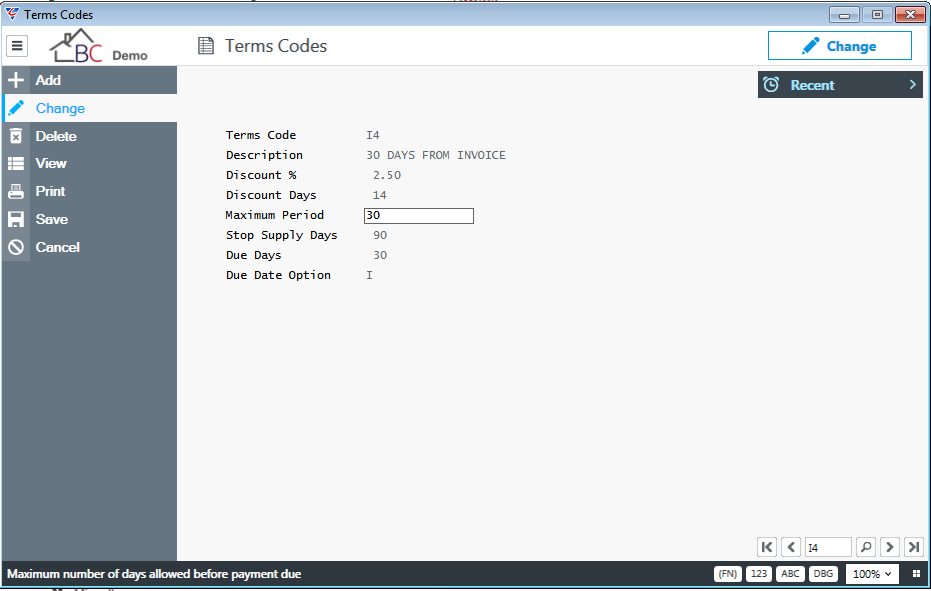Image resolution: width=931 pixels, height=591 pixels.
Task: Click the Recent clock icon
Action: tap(771, 85)
